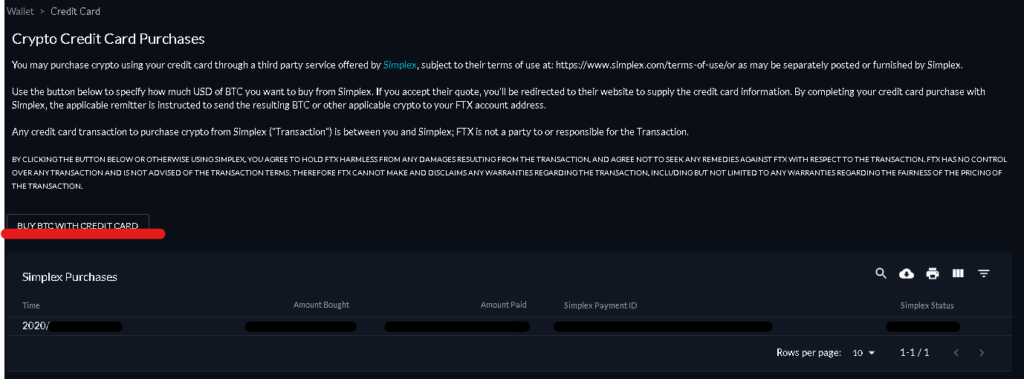
Task: Sort by the Time column header
Action: 31,306
